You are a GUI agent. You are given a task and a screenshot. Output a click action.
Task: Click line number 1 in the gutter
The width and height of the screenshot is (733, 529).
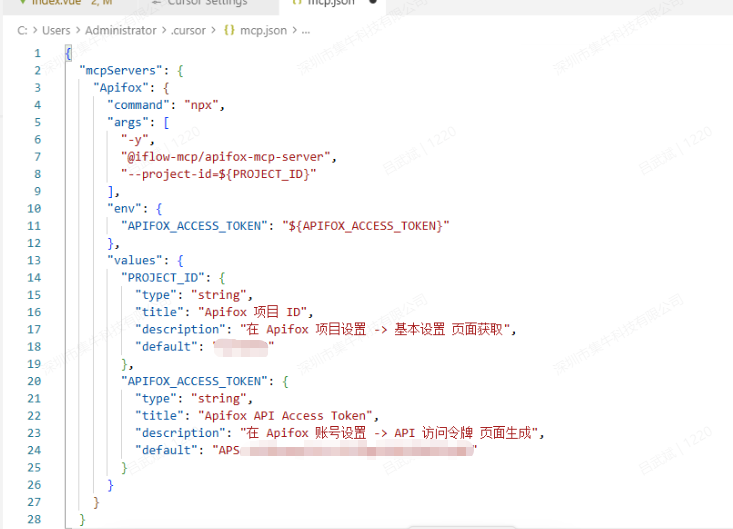37,53
